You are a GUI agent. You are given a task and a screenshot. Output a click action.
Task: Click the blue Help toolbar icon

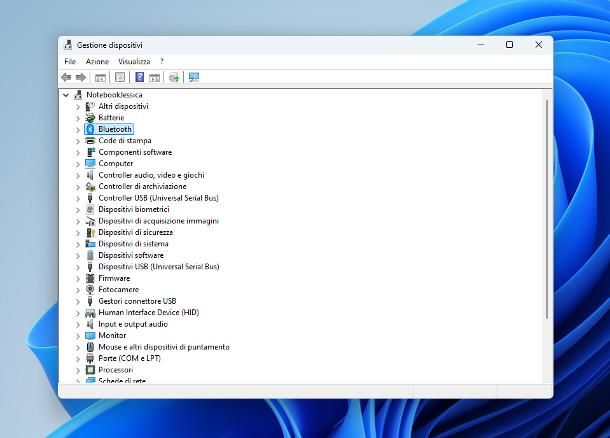click(x=139, y=77)
